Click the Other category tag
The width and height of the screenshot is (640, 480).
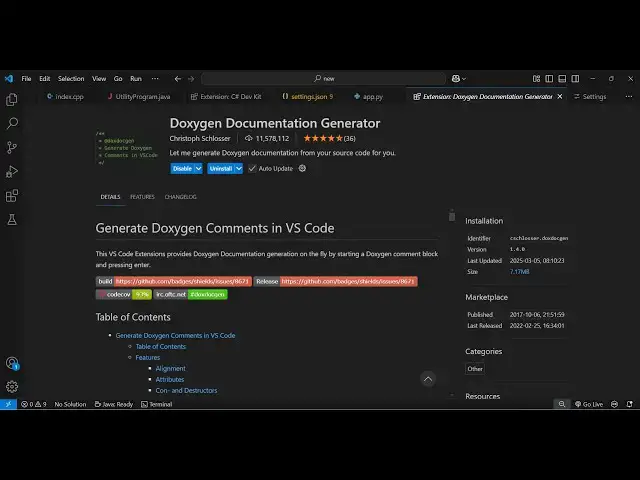pyautogui.click(x=475, y=369)
